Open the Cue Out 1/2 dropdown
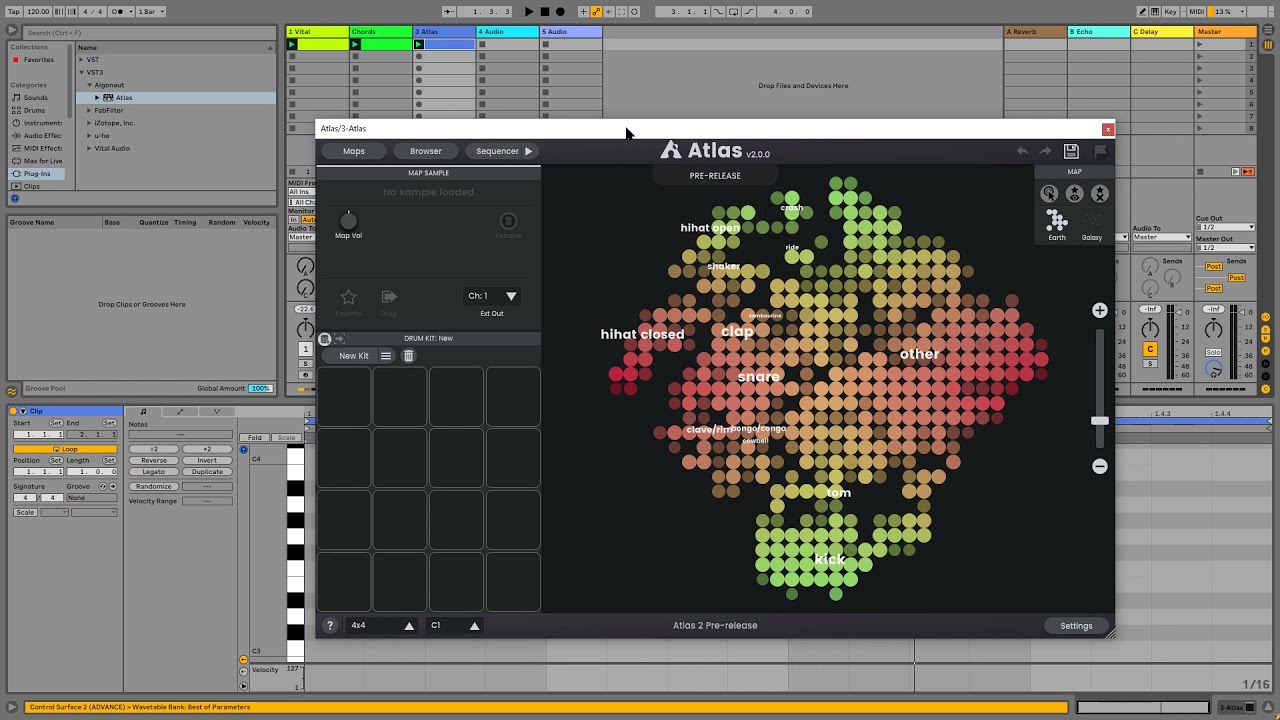Viewport: 1280px width, 720px height. 1225,227
